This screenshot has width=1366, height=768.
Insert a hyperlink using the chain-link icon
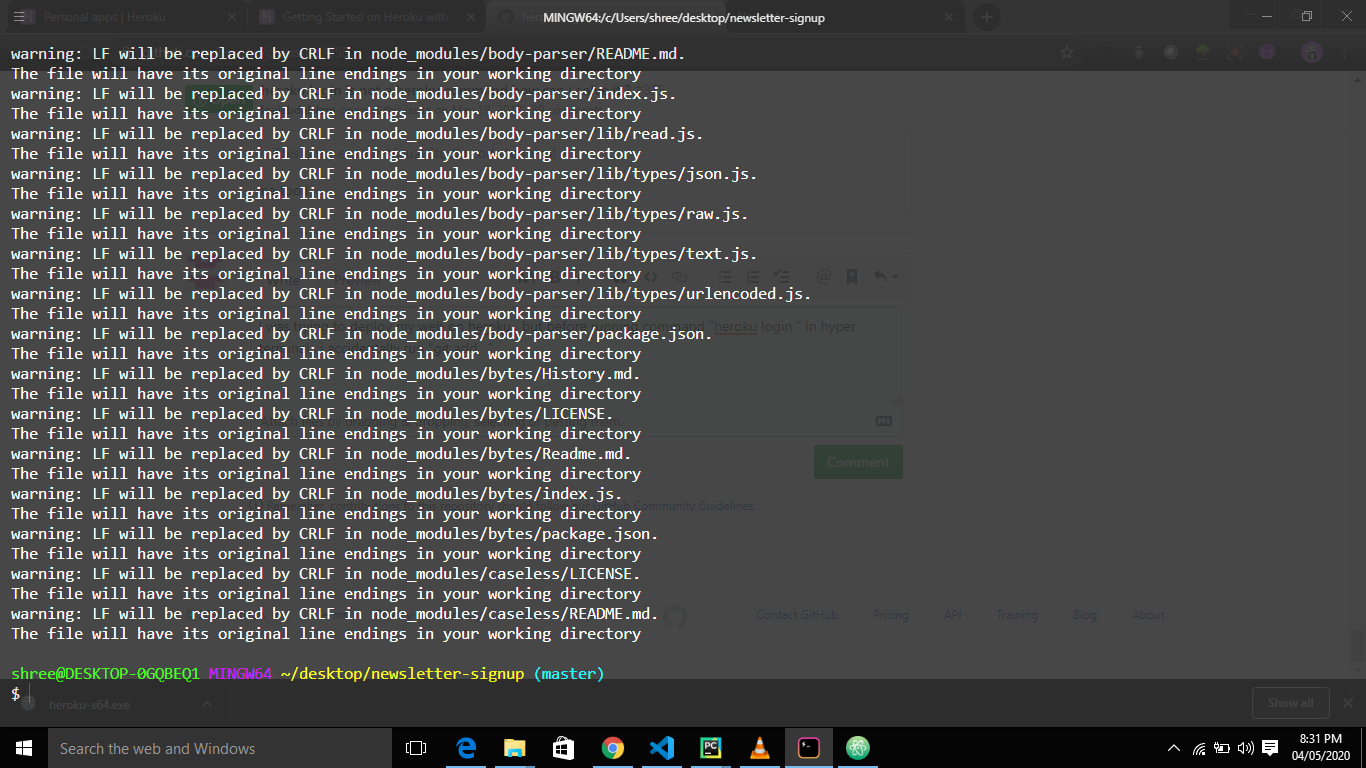pyautogui.click(x=679, y=277)
